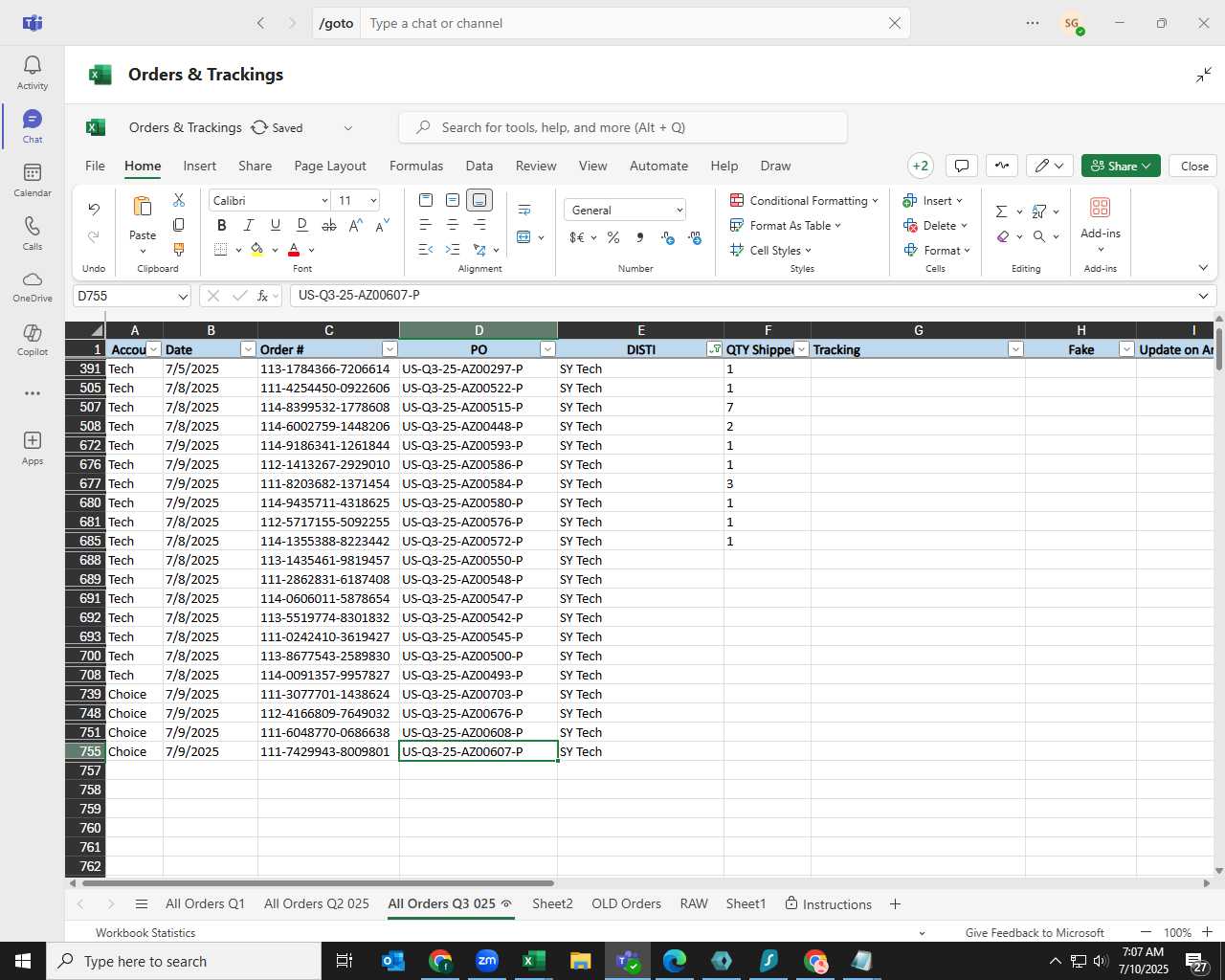Switch to the Insert ribbon tab

(200, 166)
